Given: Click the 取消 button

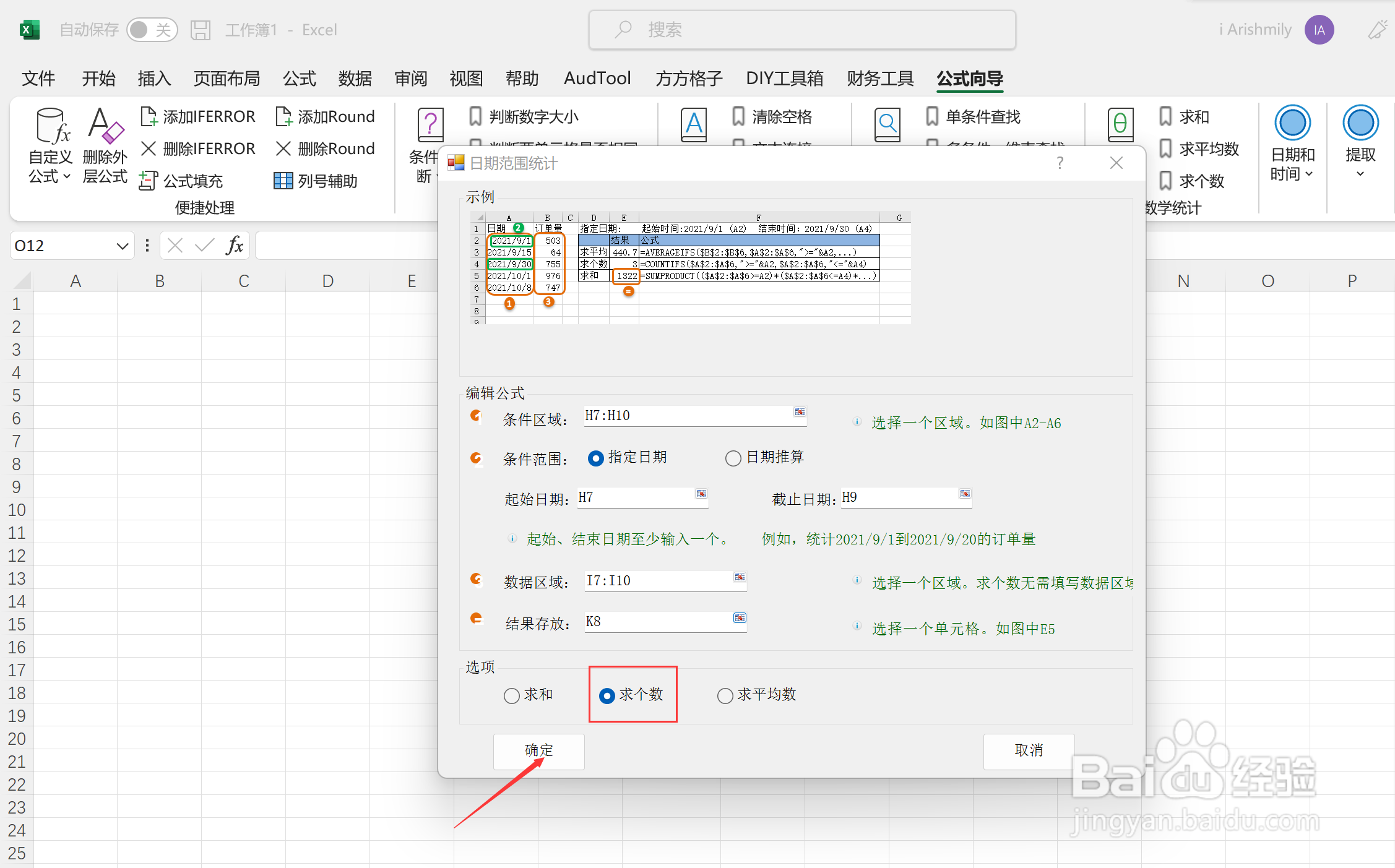Looking at the screenshot, I should 1029,751.
